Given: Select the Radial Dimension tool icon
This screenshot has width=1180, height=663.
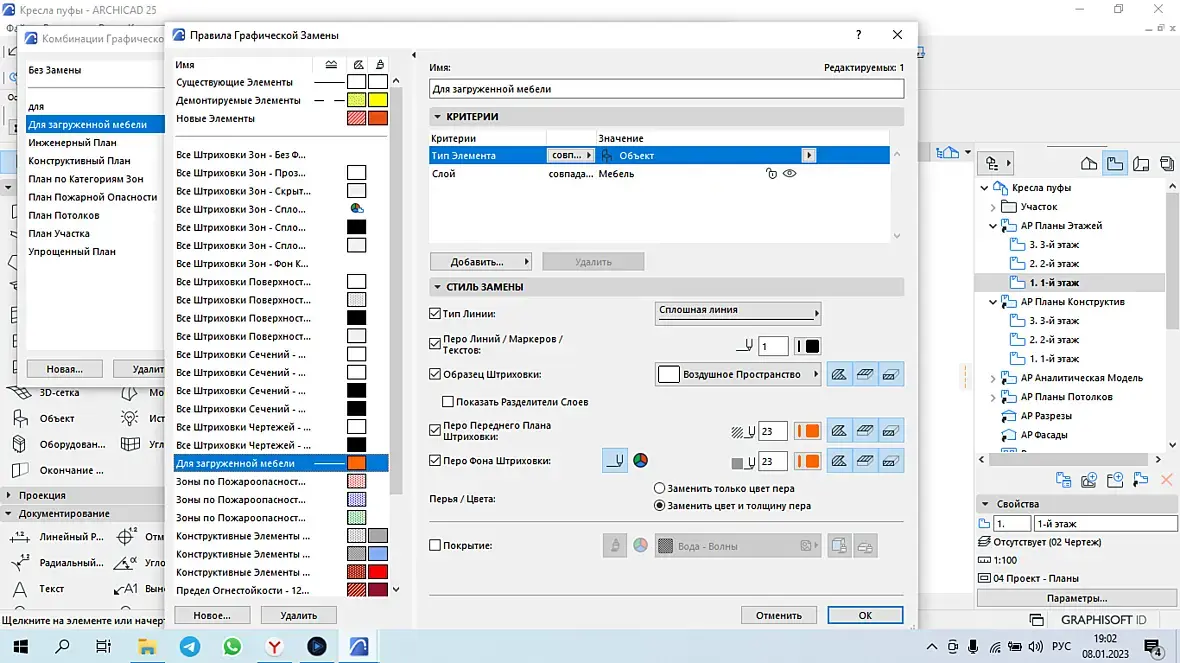Looking at the screenshot, I should click(x=20, y=562).
